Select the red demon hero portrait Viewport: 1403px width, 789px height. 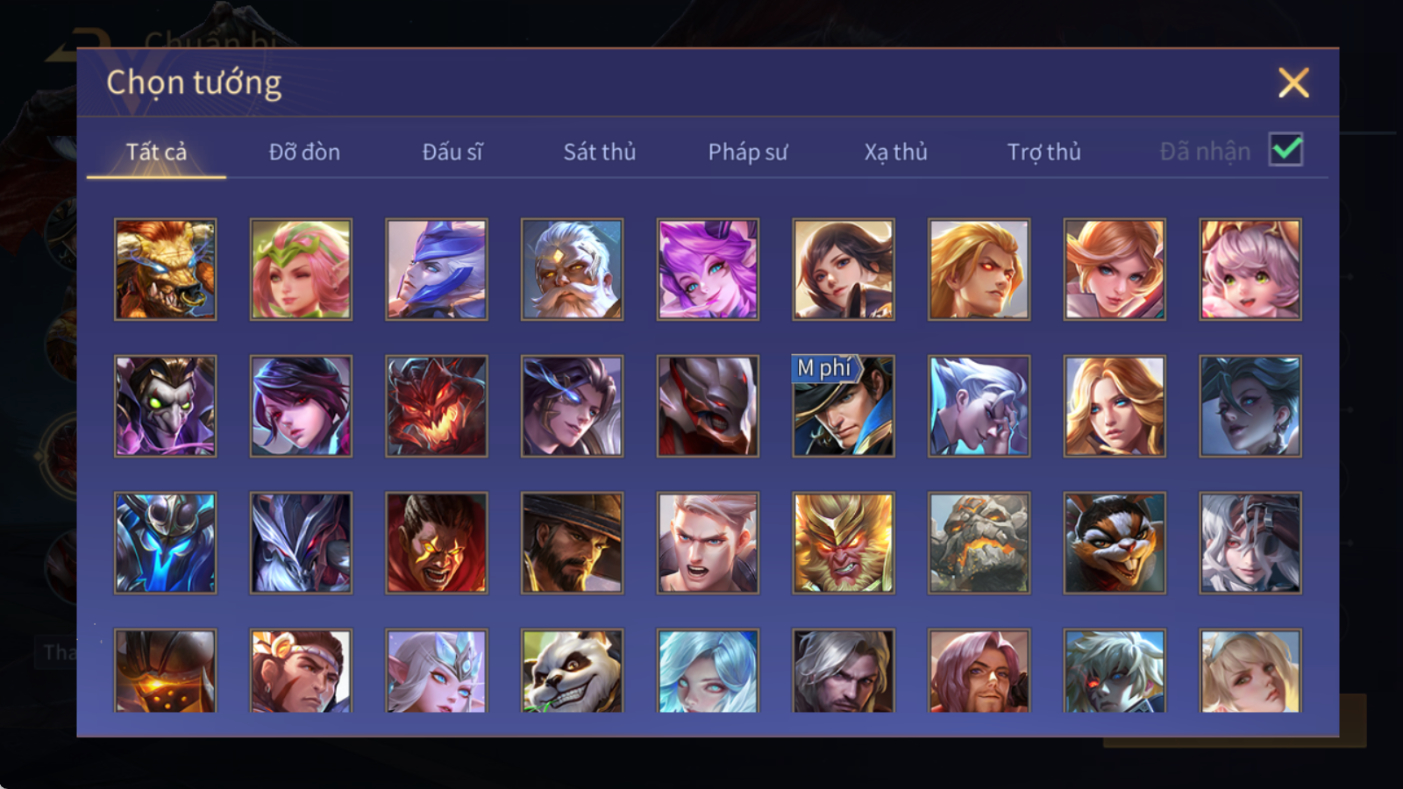[437, 406]
